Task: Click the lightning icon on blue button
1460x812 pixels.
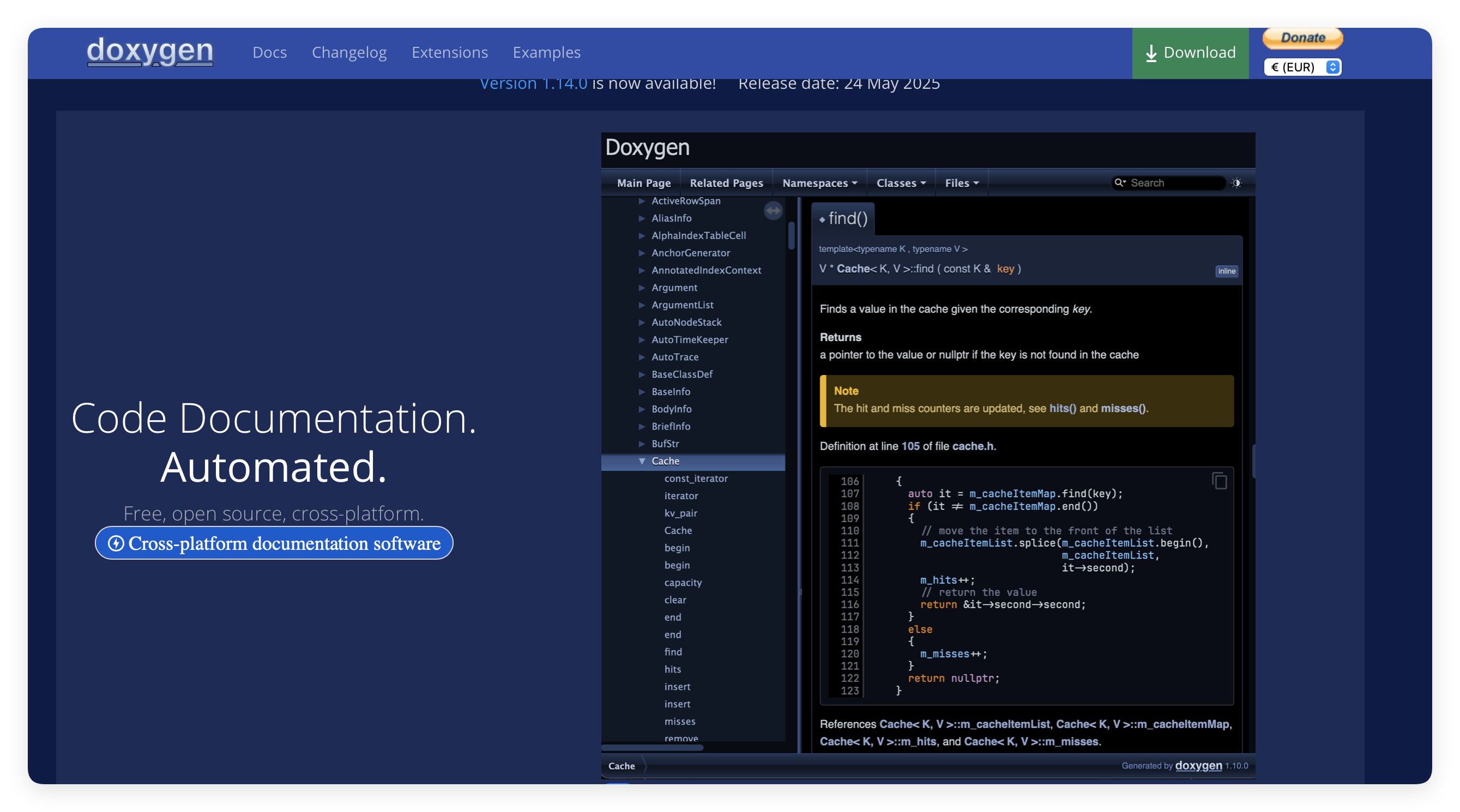Action: pos(116,543)
